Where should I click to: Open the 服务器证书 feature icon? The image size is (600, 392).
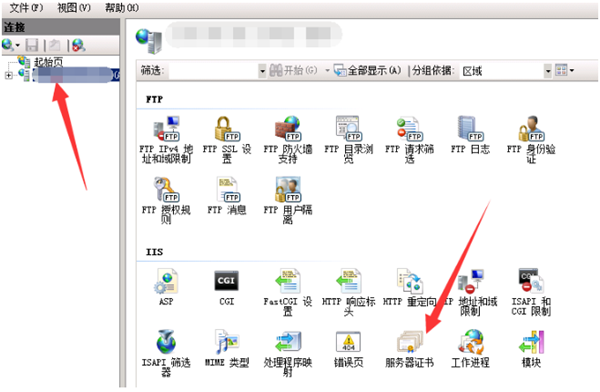pos(409,349)
